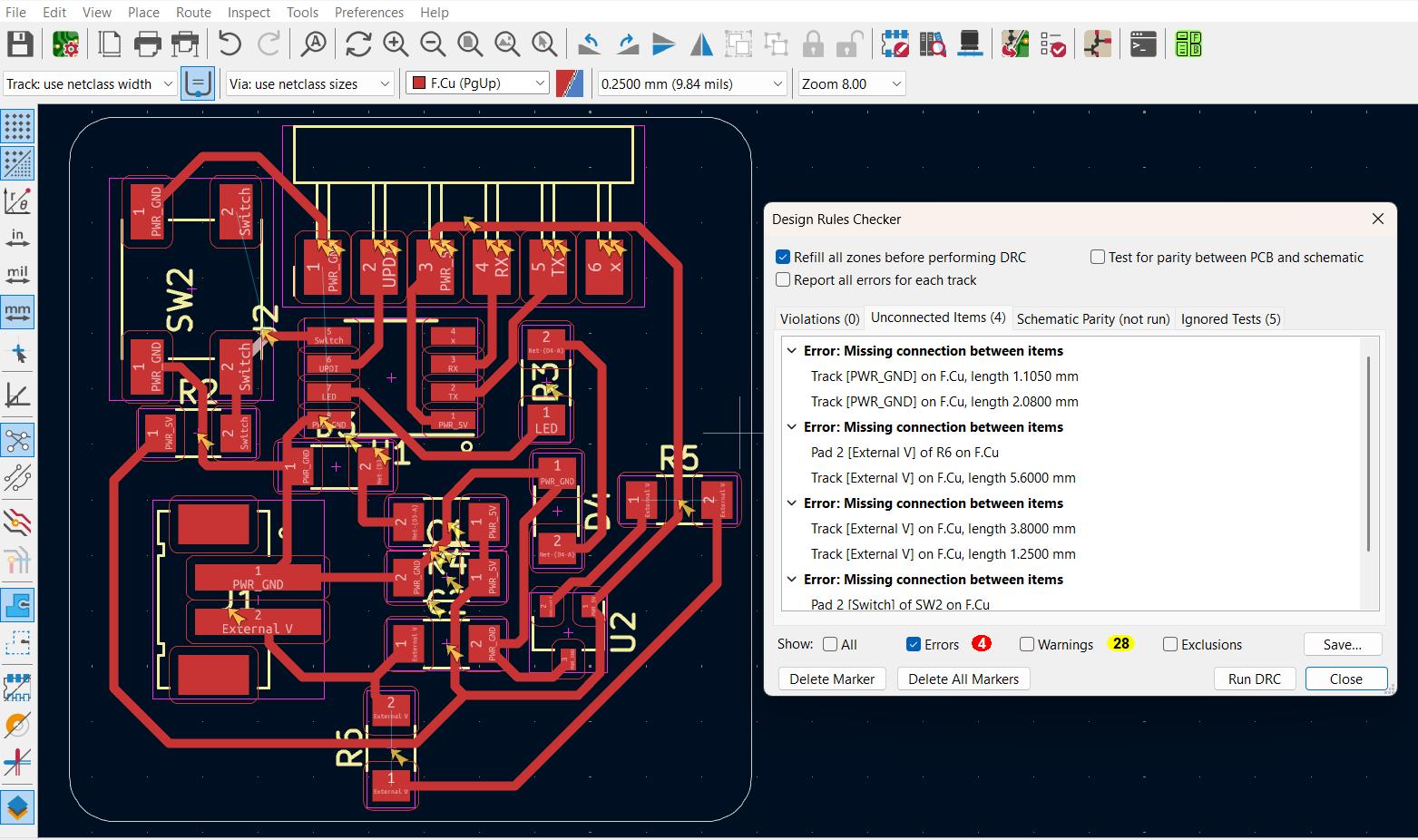The height and width of the screenshot is (840, 1418).
Task: Click Rotate clockwise icon
Action: 627,44
